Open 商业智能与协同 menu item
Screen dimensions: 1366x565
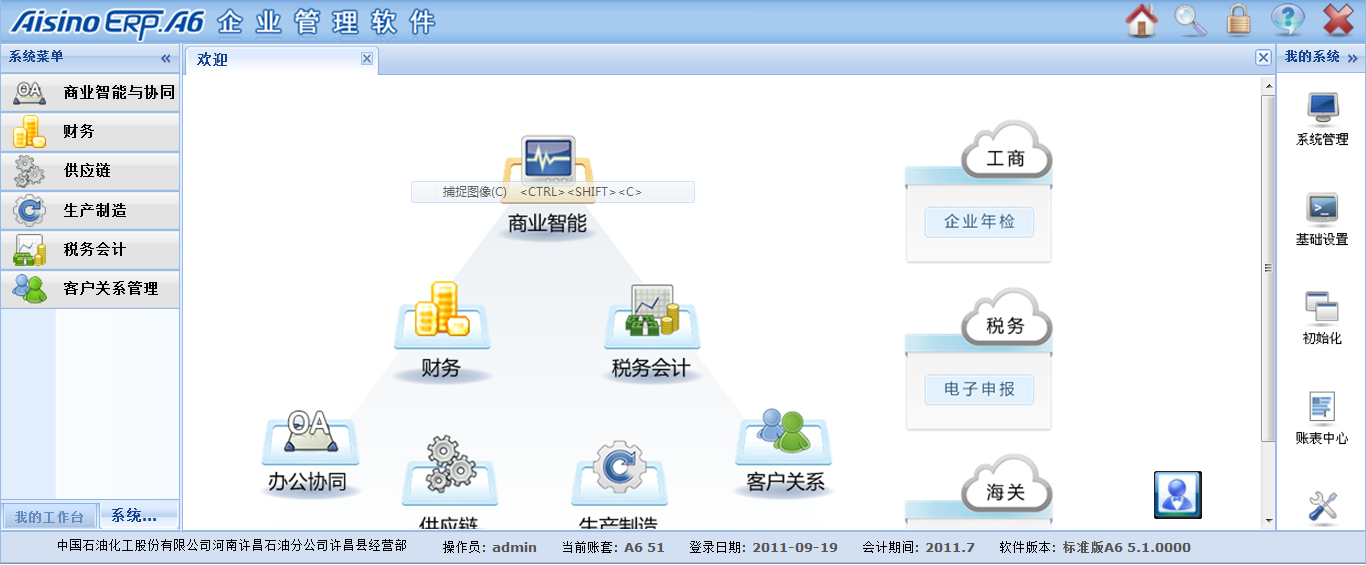(90, 92)
